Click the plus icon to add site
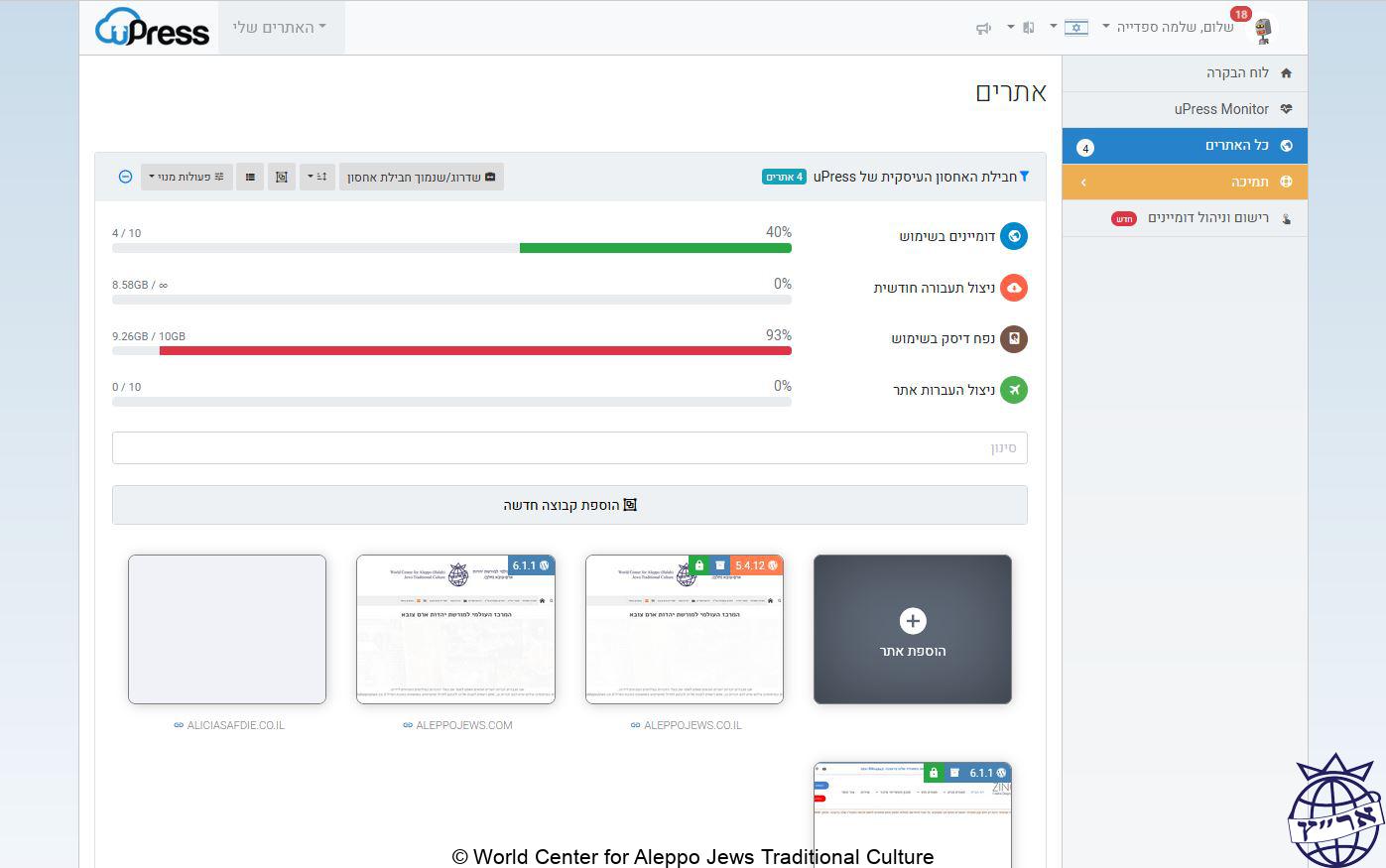Image resolution: width=1386 pixels, height=868 pixels. [912, 621]
